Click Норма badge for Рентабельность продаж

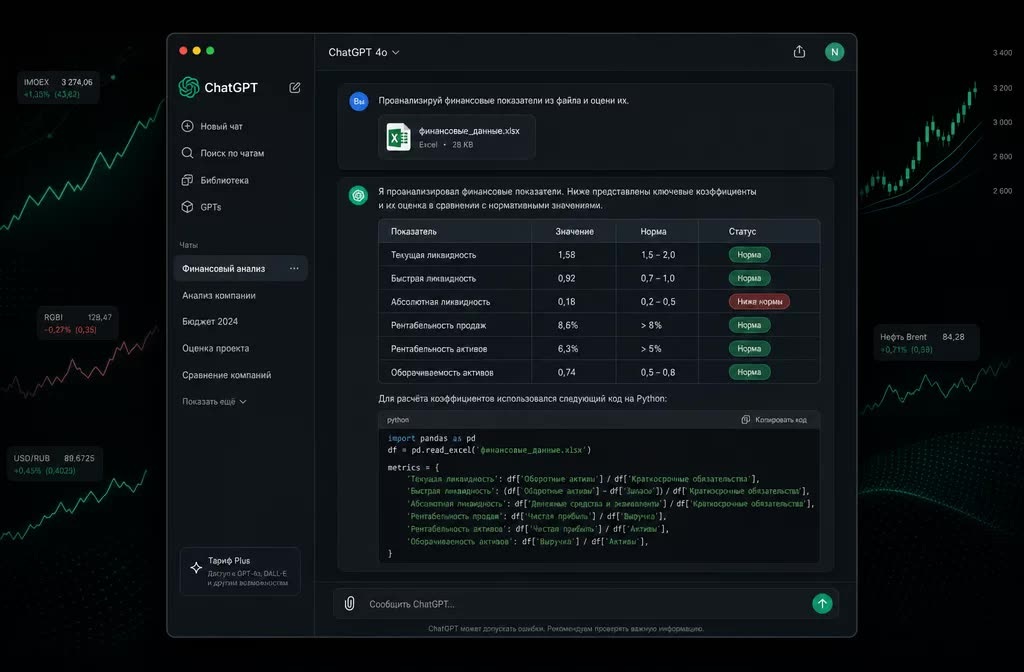(x=749, y=325)
